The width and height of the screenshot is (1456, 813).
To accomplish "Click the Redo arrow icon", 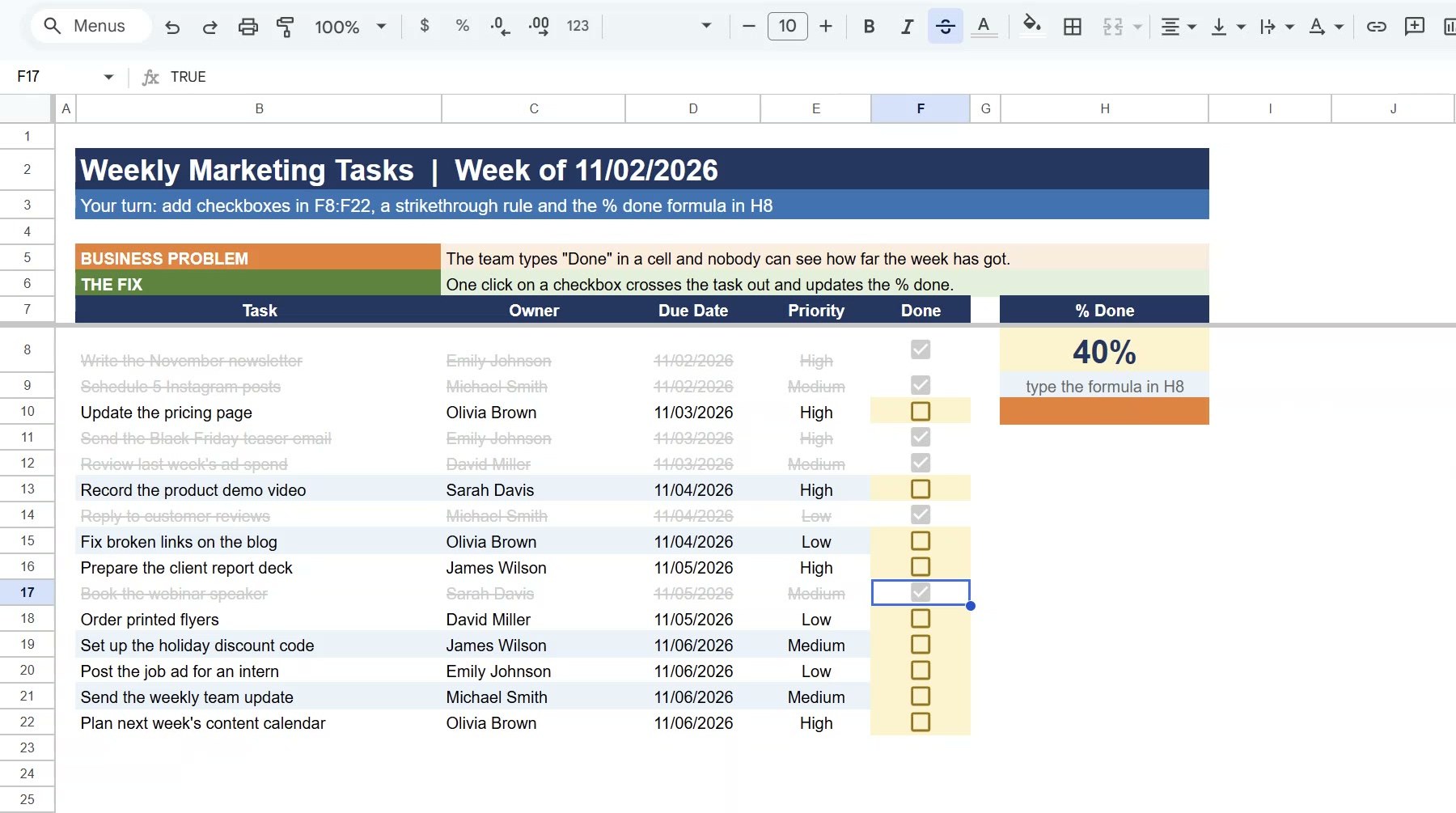I will pos(210,27).
